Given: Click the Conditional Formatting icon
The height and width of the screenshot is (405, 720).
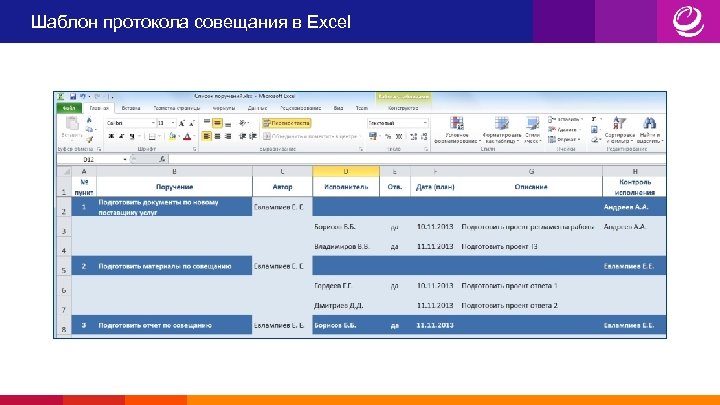Looking at the screenshot, I should click(x=456, y=123).
